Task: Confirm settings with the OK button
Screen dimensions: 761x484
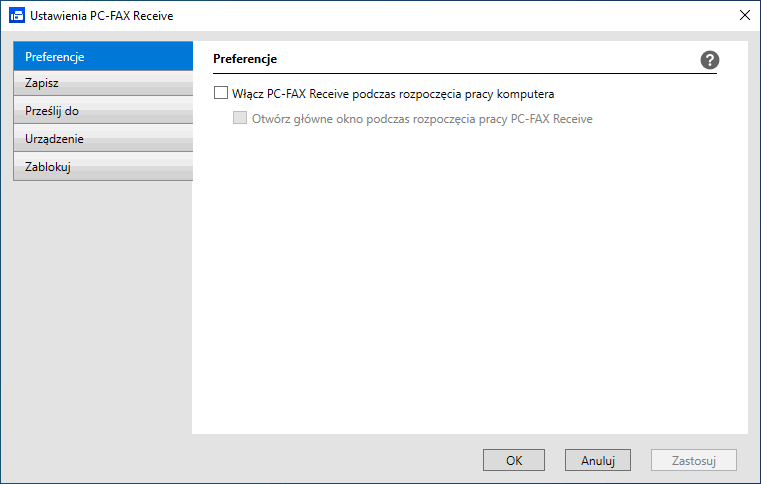Action: pos(514,461)
